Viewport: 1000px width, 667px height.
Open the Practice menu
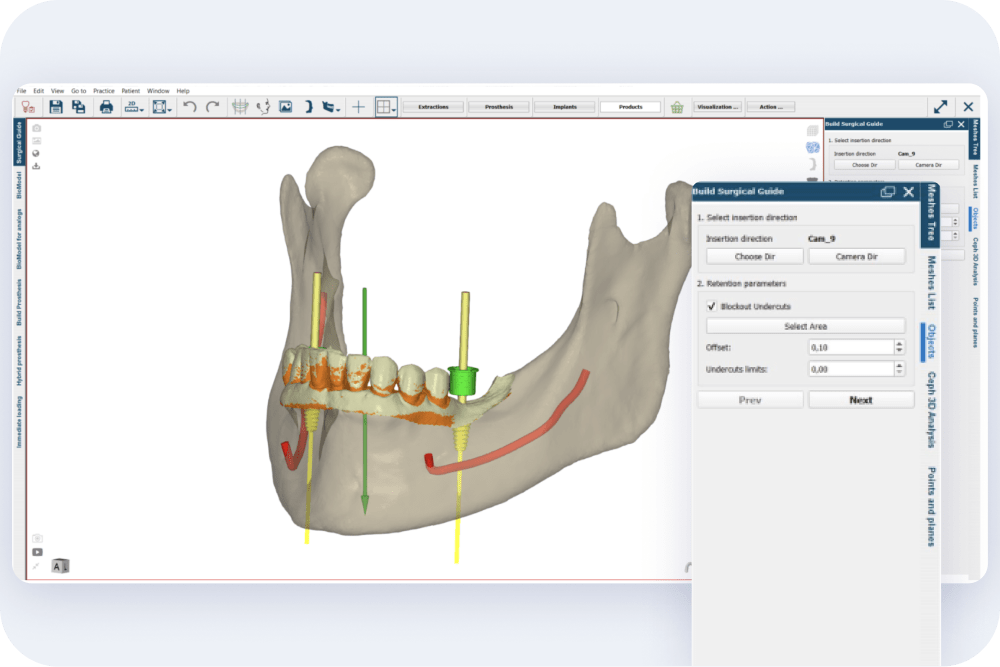(x=103, y=91)
